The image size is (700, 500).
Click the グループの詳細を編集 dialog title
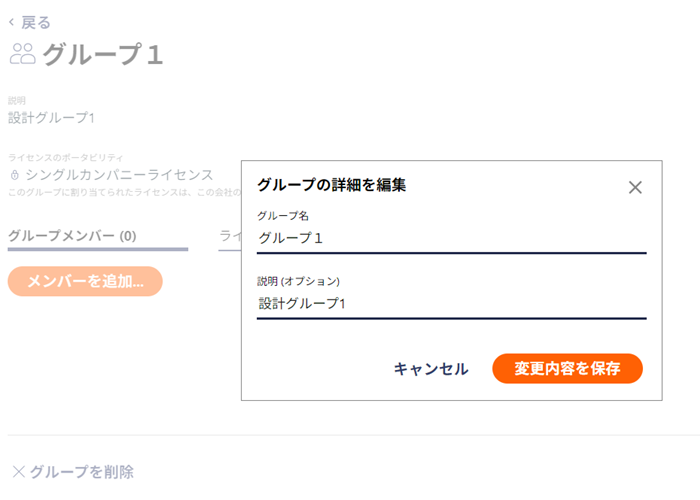point(331,185)
